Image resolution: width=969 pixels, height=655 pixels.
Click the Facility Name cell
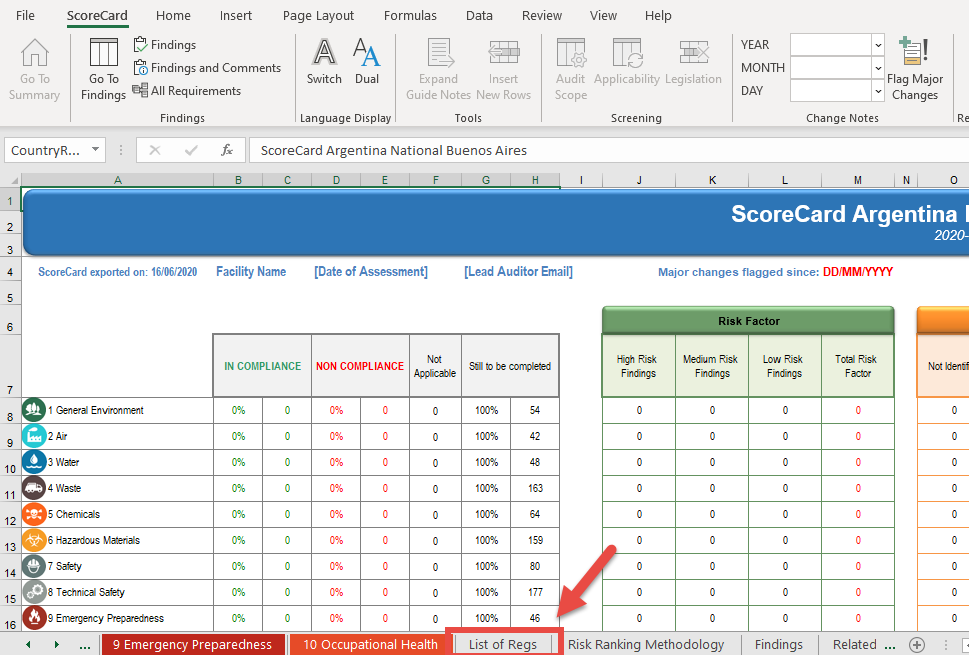coord(251,271)
